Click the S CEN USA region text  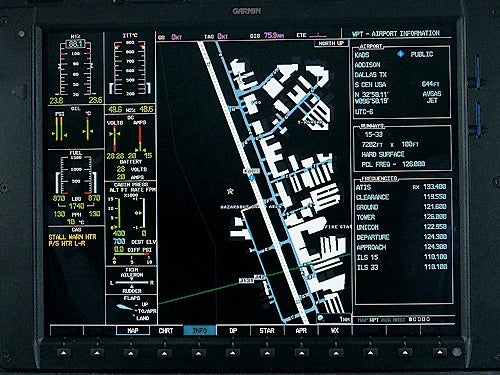[x=370, y=85]
